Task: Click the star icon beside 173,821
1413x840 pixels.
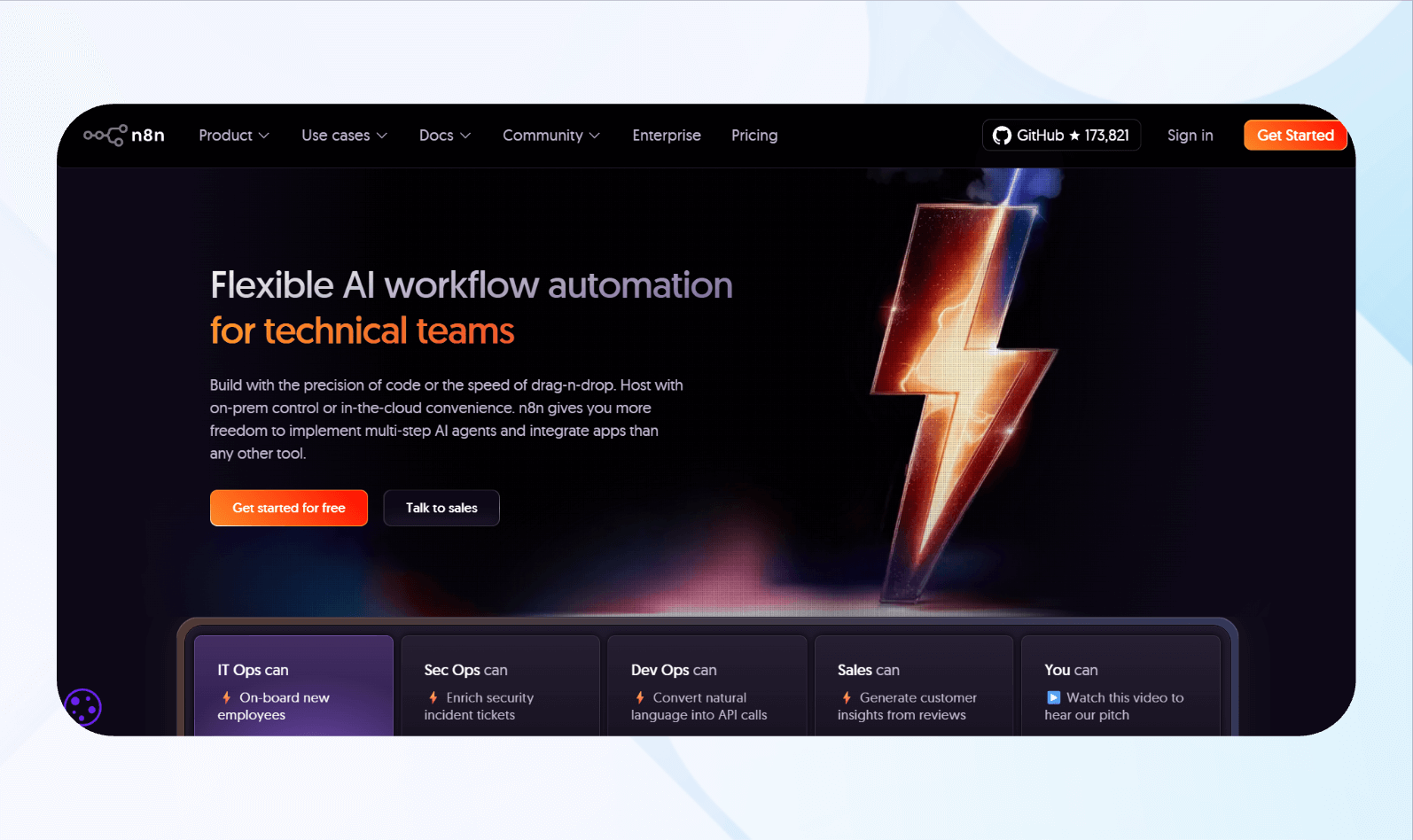Action: pos(1074,136)
